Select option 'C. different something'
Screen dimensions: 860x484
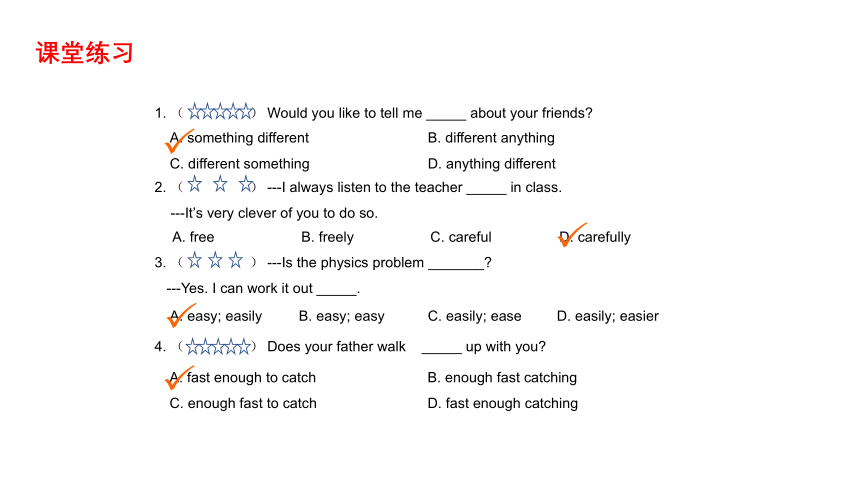240,164
